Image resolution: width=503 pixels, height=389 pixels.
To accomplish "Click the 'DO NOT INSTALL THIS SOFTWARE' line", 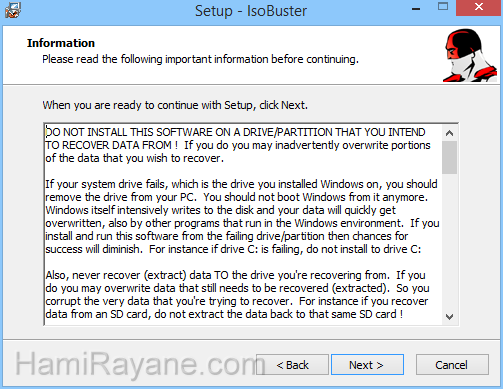I will (x=235, y=132).
